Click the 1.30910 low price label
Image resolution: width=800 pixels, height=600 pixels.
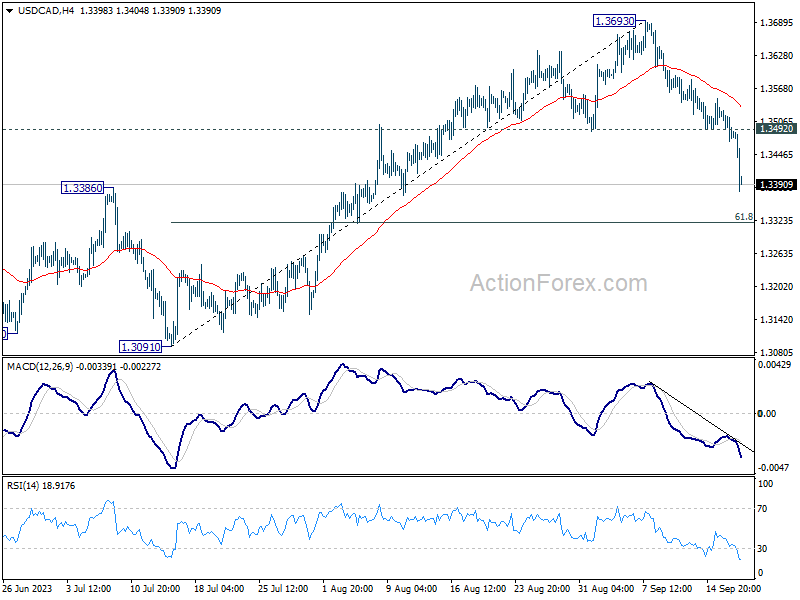coord(140,347)
